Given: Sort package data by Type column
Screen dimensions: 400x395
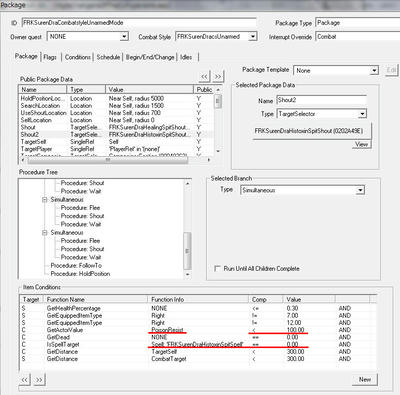Looking at the screenshot, I should click(x=86, y=89).
